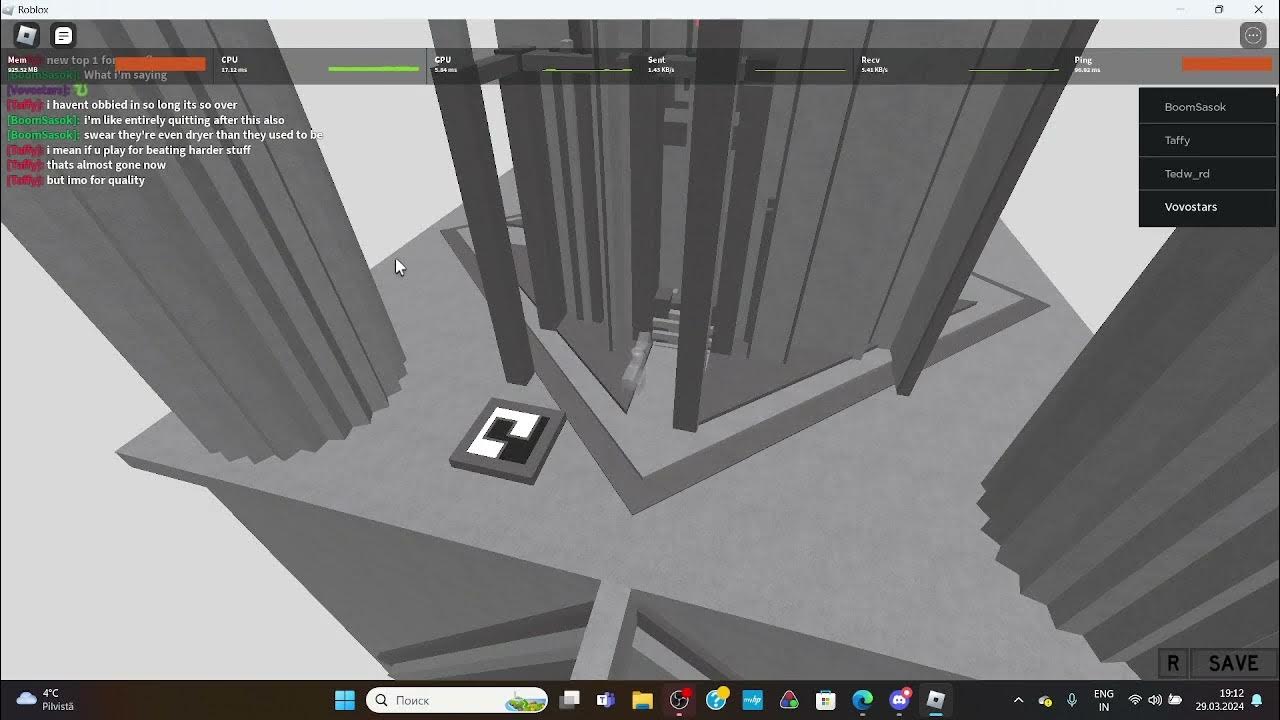1280x720 pixels.
Task: Click the Sent network stat
Action: pyautogui.click(x=746, y=64)
